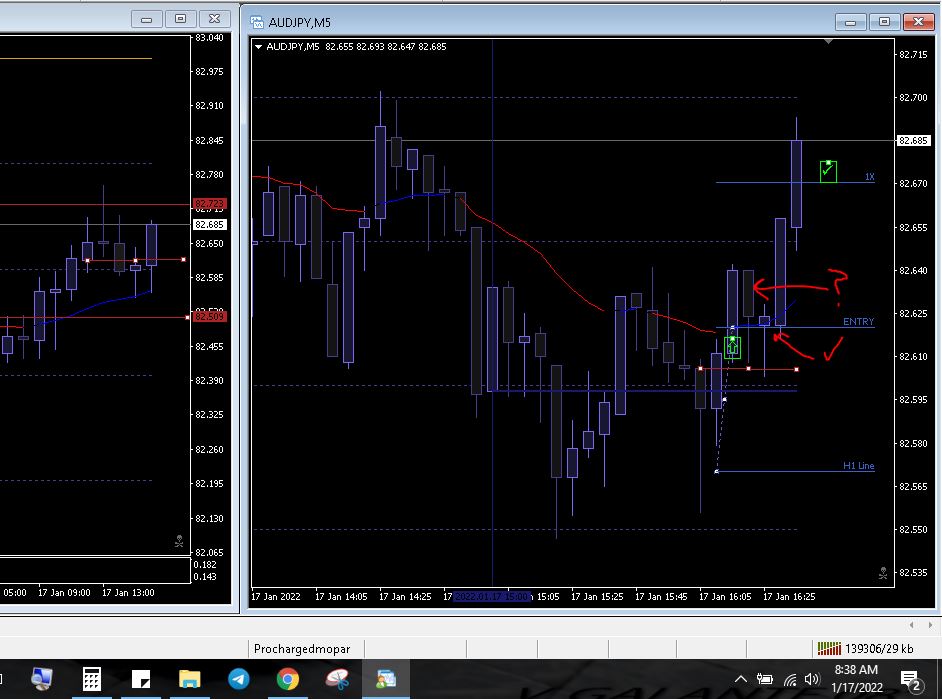
Task: Click the ENTRY line label on chart
Action: [x=858, y=321]
